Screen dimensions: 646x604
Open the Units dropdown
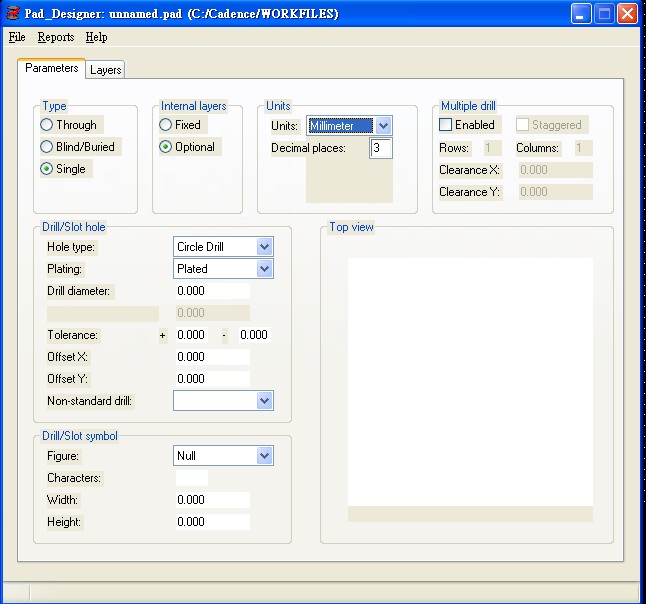pyautogui.click(x=383, y=126)
